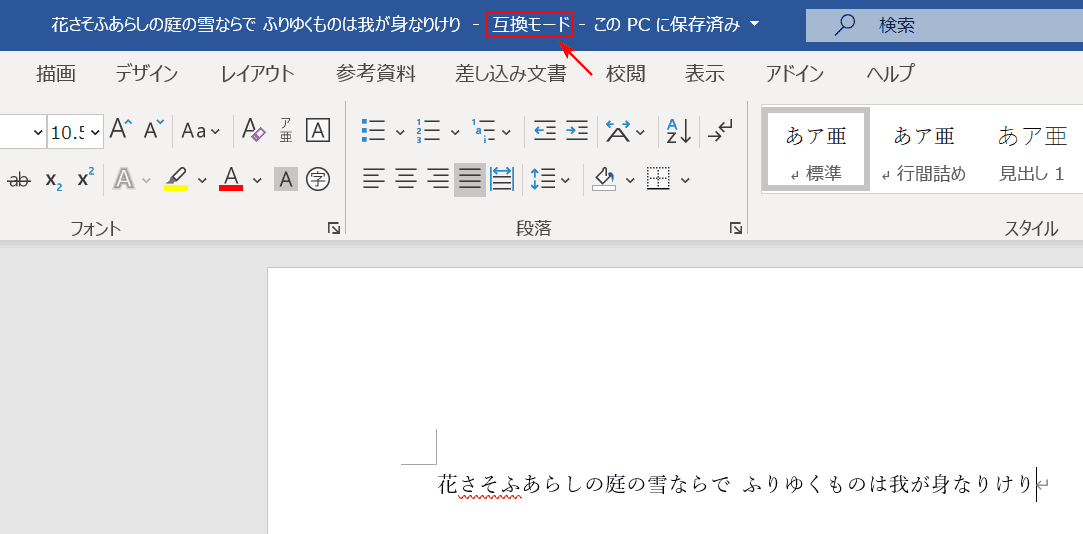Switch to the レイアウト tab
Screen dimensions: 1083x534
[258, 73]
